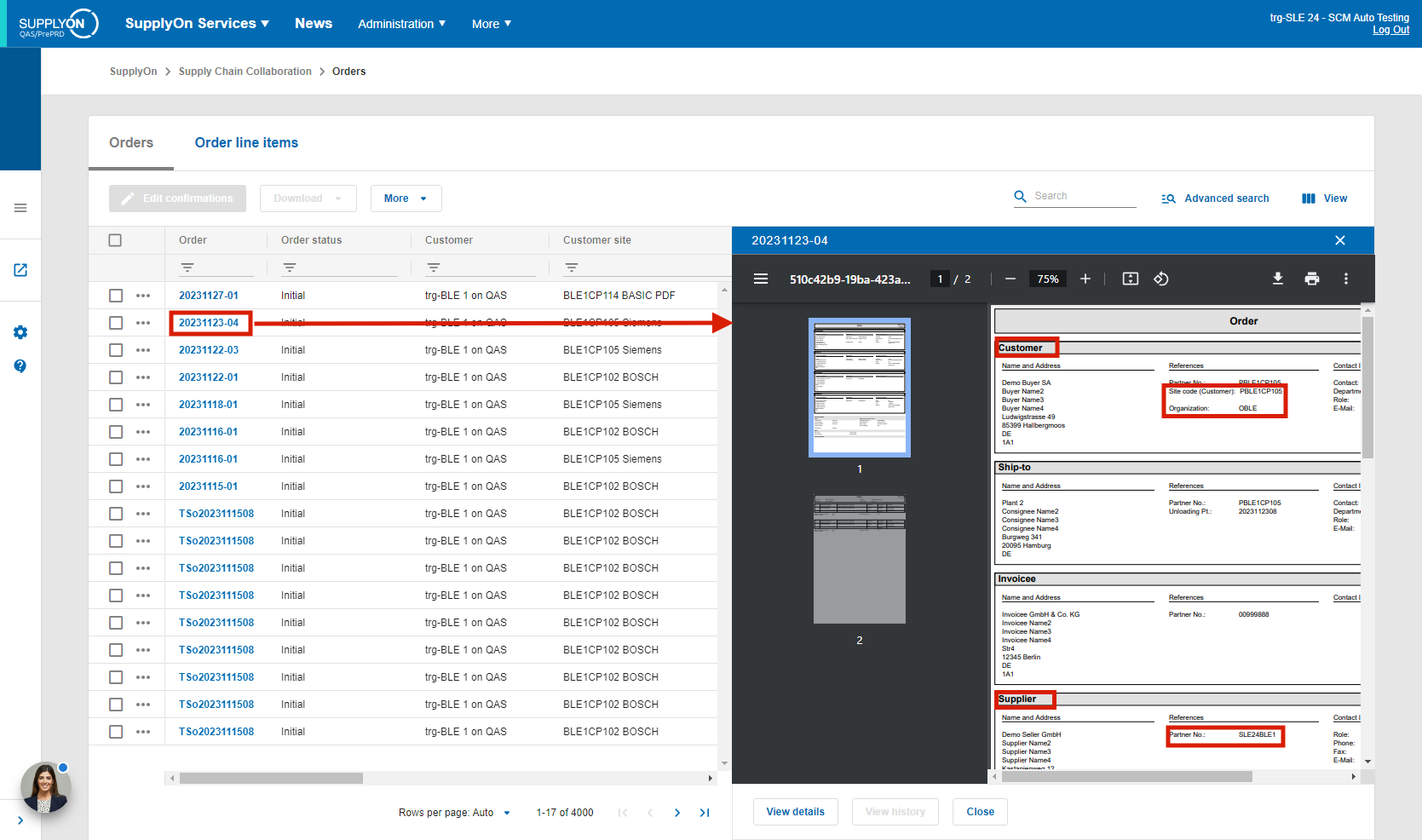Open the help question mark icon
The image size is (1422, 840).
coord(20,366)
